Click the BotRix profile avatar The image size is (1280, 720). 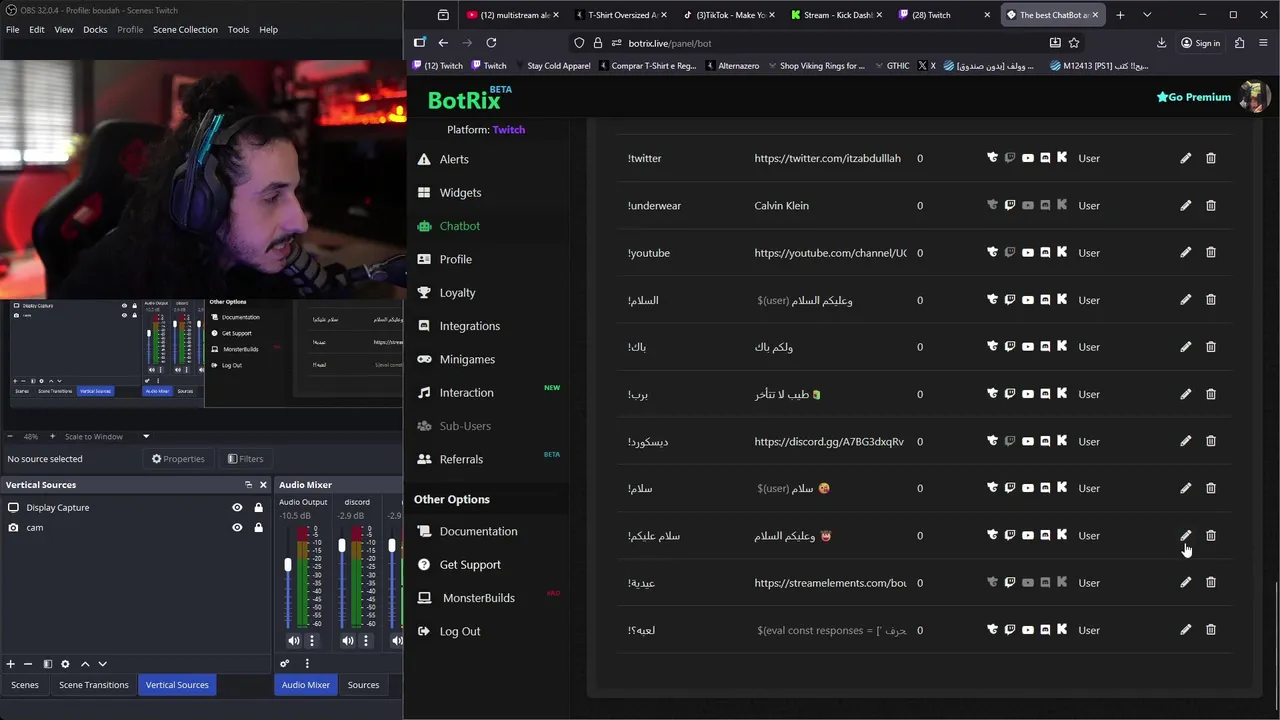[x=1254, y=97]
